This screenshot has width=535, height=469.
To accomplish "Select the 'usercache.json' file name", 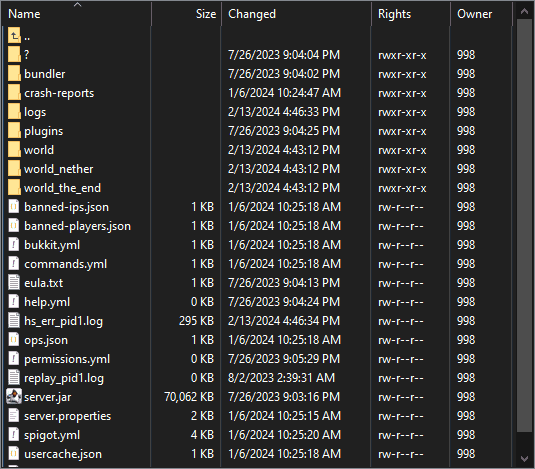I will tap(63, 454).
